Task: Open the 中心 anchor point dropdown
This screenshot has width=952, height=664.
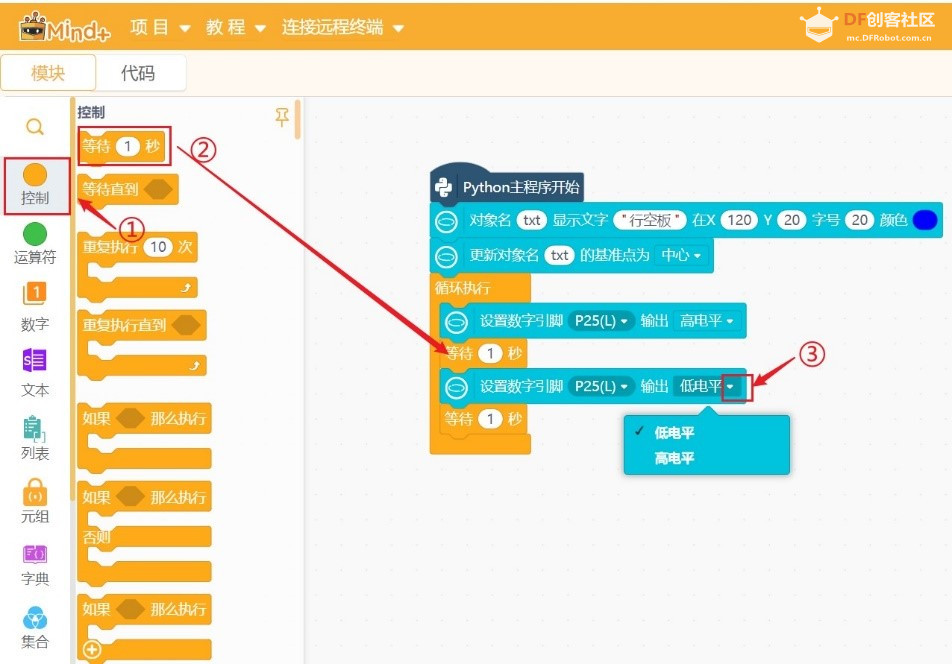Action: point(681,255)
